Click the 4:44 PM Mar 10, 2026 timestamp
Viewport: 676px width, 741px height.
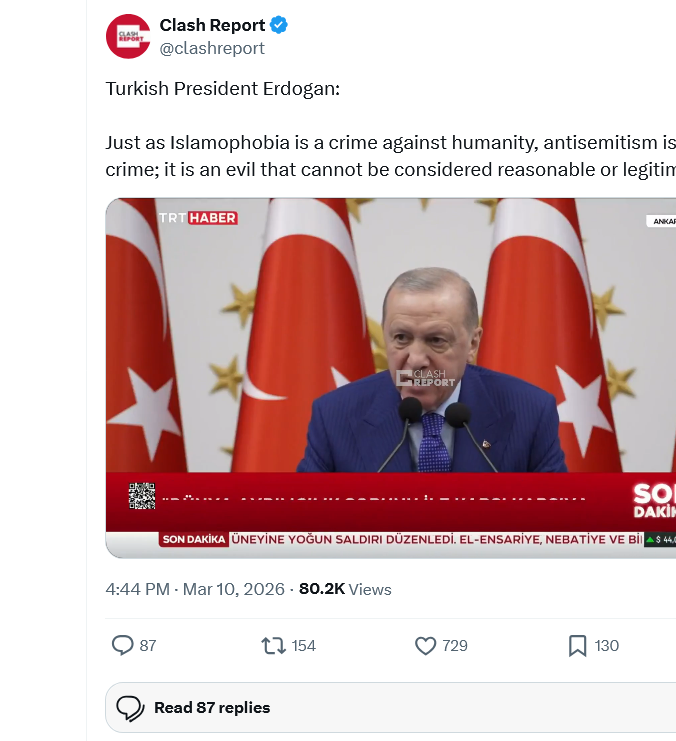195,589
